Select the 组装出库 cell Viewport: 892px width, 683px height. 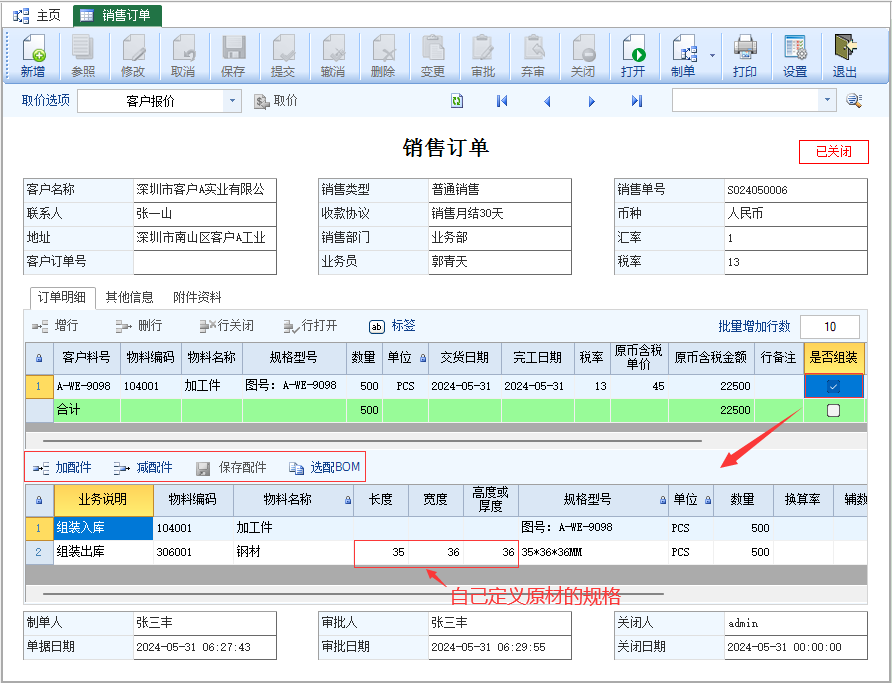[104, 552]
